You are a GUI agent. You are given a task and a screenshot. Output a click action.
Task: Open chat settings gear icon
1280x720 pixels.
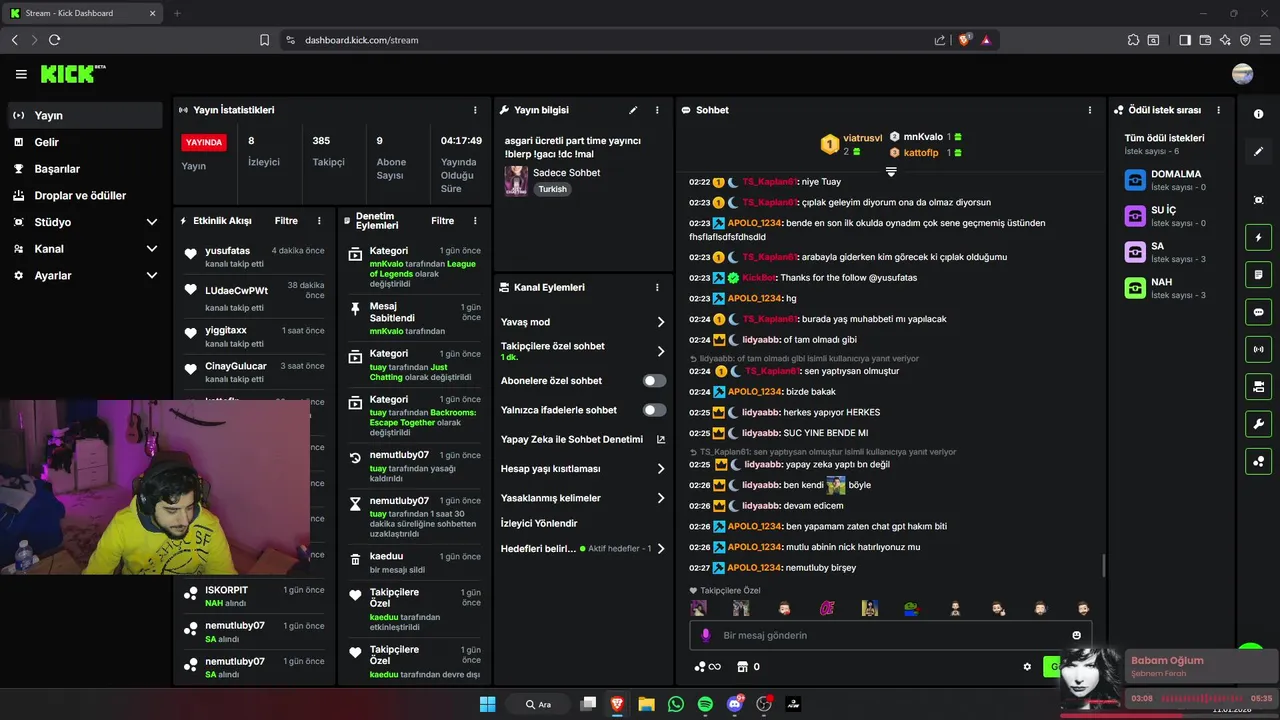(x=1027, y=667)
